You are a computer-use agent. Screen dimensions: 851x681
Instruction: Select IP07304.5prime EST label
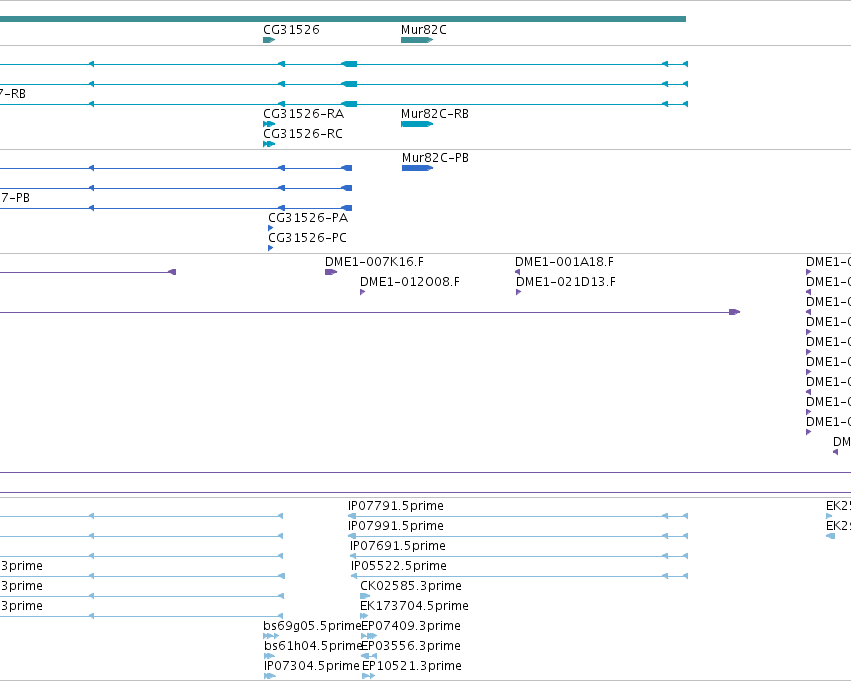312,667
